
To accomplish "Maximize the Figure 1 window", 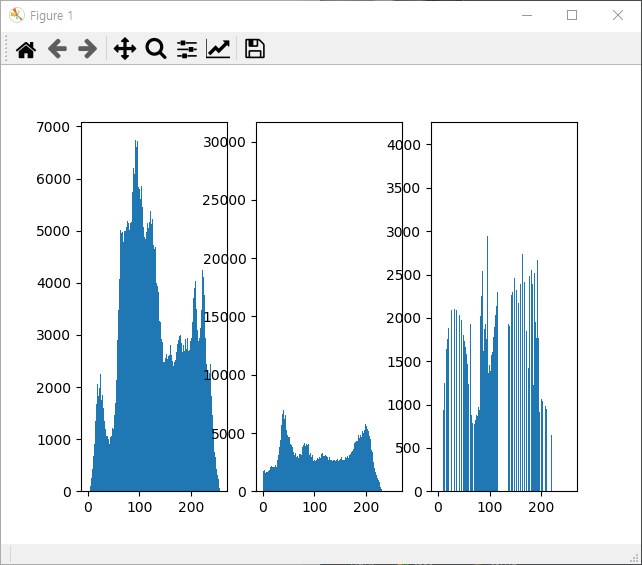I will coord(572,15).
